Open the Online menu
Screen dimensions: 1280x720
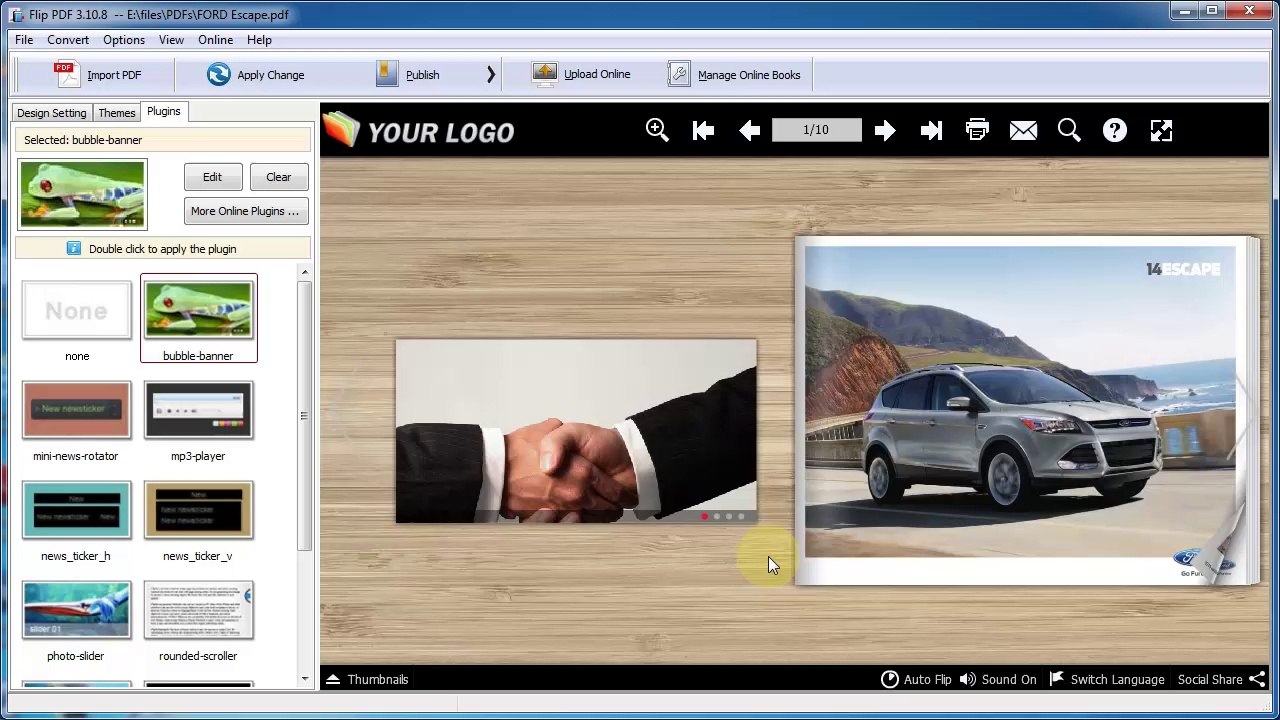(x=215, y=40)
